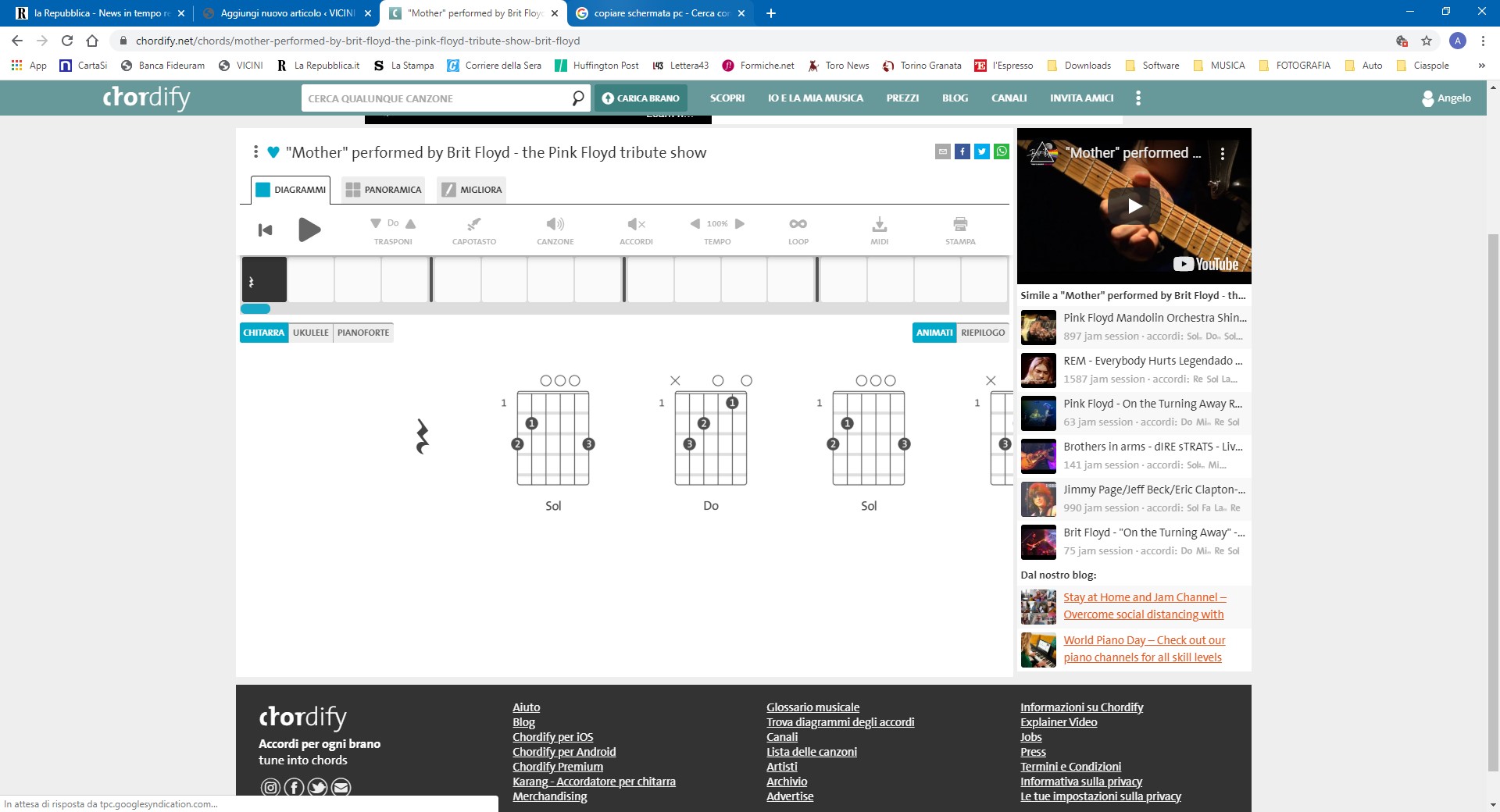Open Pink Floyd Mandolin Orchestra song thumbnail

[x=1038, y=327]
